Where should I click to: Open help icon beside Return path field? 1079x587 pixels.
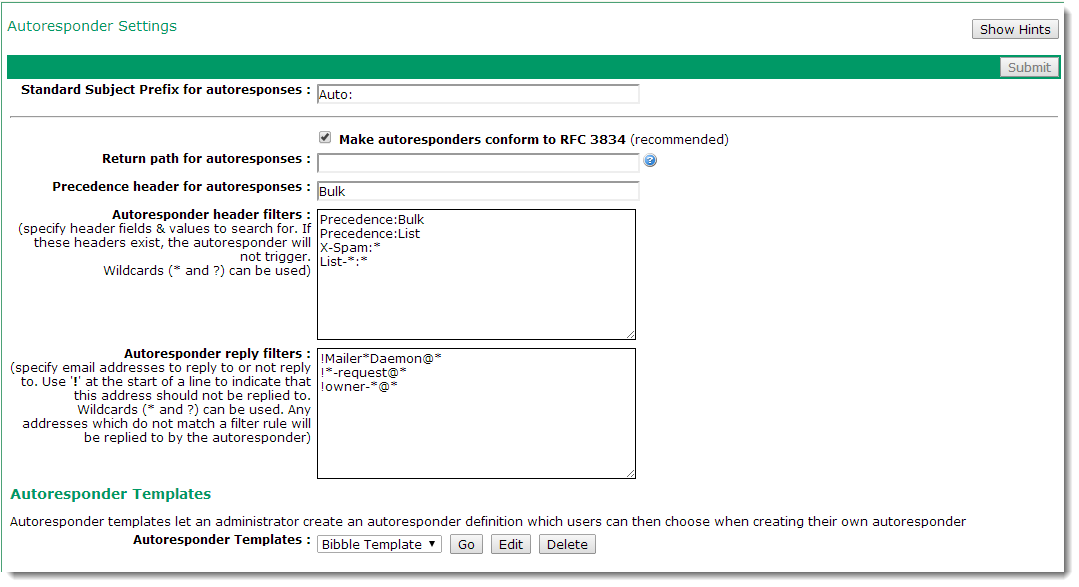pos(650,161)
